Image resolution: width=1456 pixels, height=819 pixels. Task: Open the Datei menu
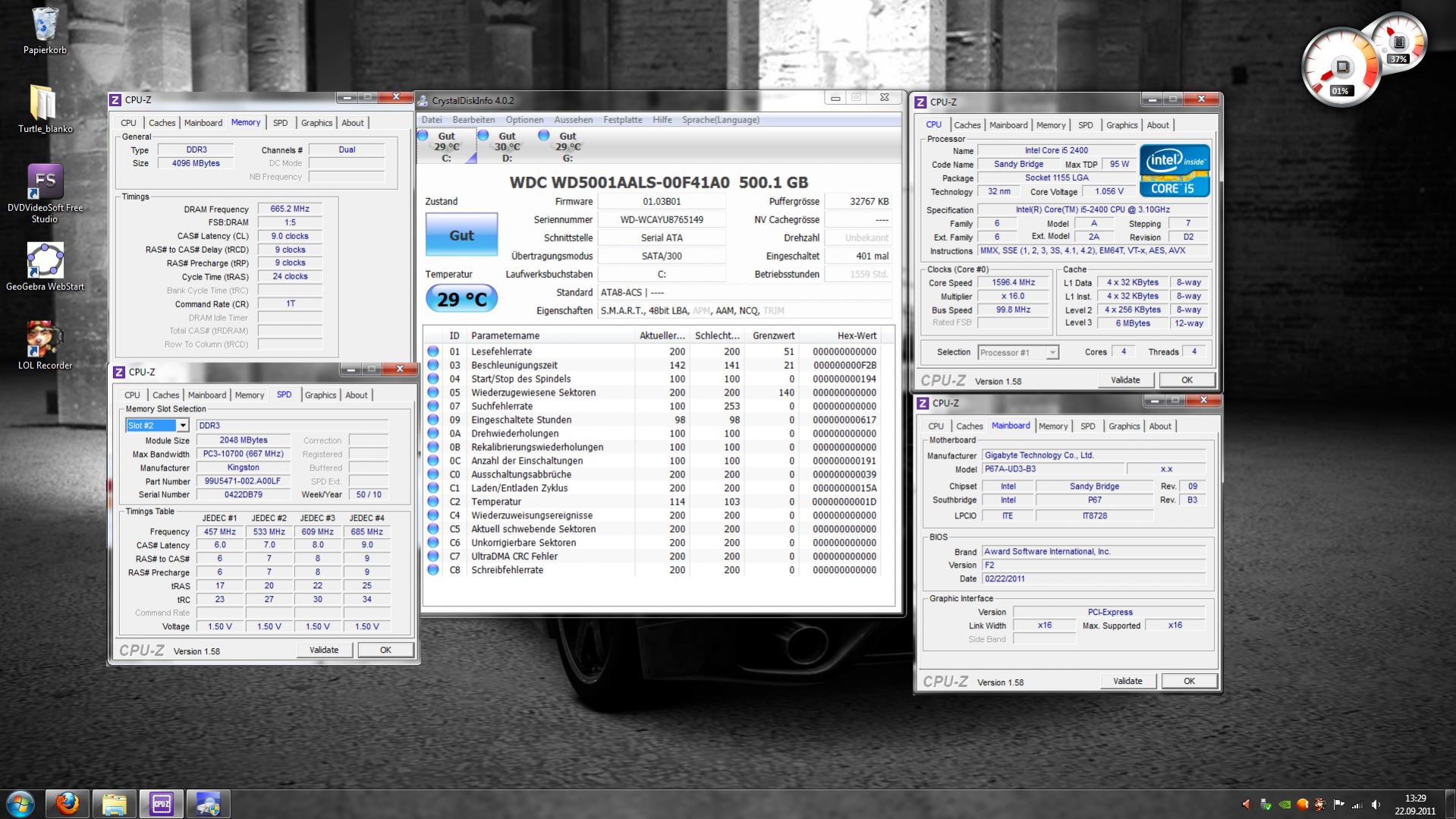click(432, 120)
